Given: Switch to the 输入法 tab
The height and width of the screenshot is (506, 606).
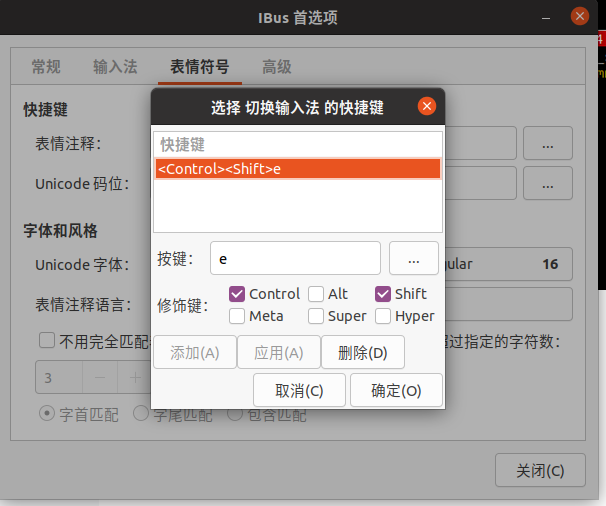Looking at the screenshot, I should 115,66.
